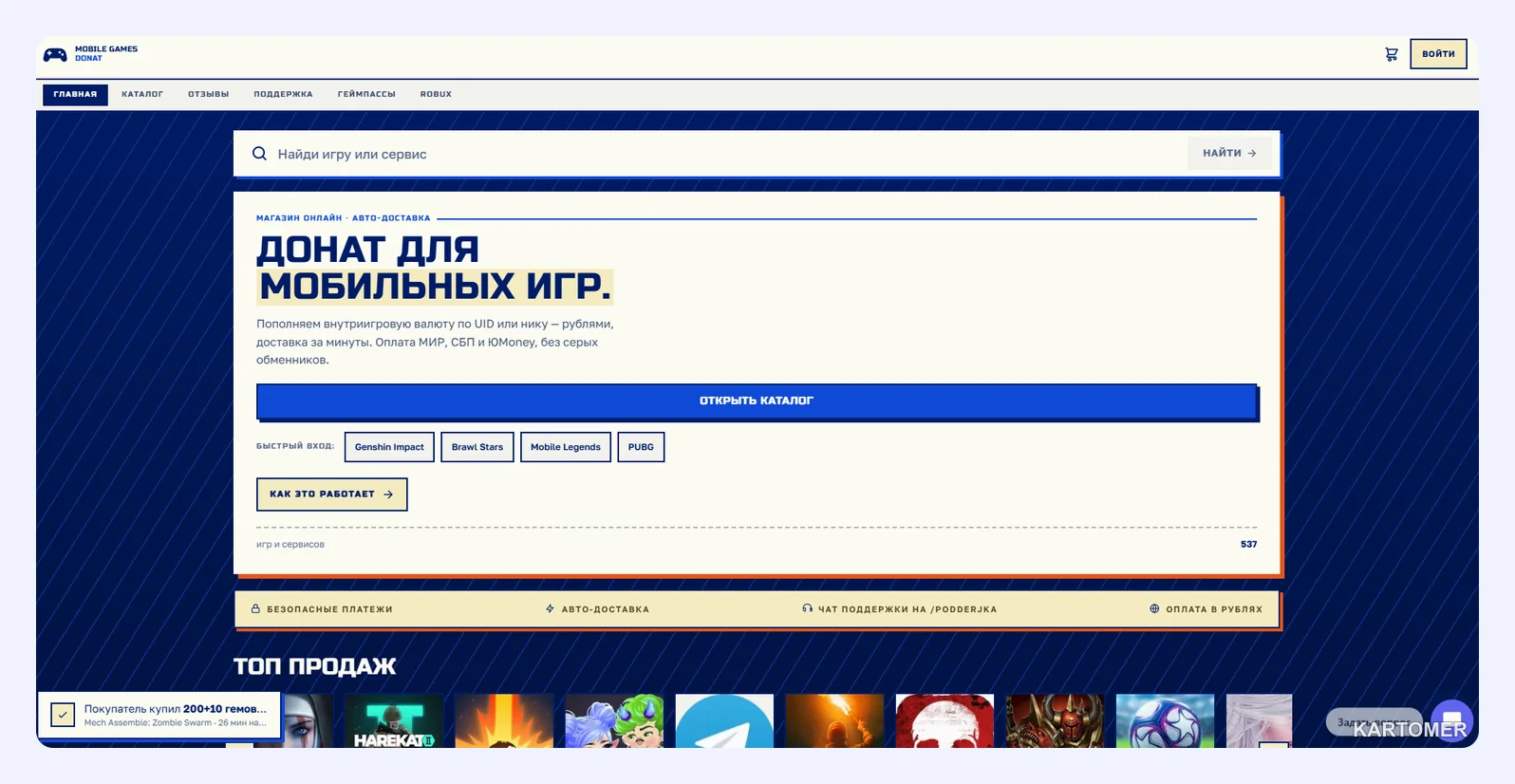The height and width of the screenshot is (784, 1515).
Task: Select the Brawl Stars quick link
Action: coord(477,447)
